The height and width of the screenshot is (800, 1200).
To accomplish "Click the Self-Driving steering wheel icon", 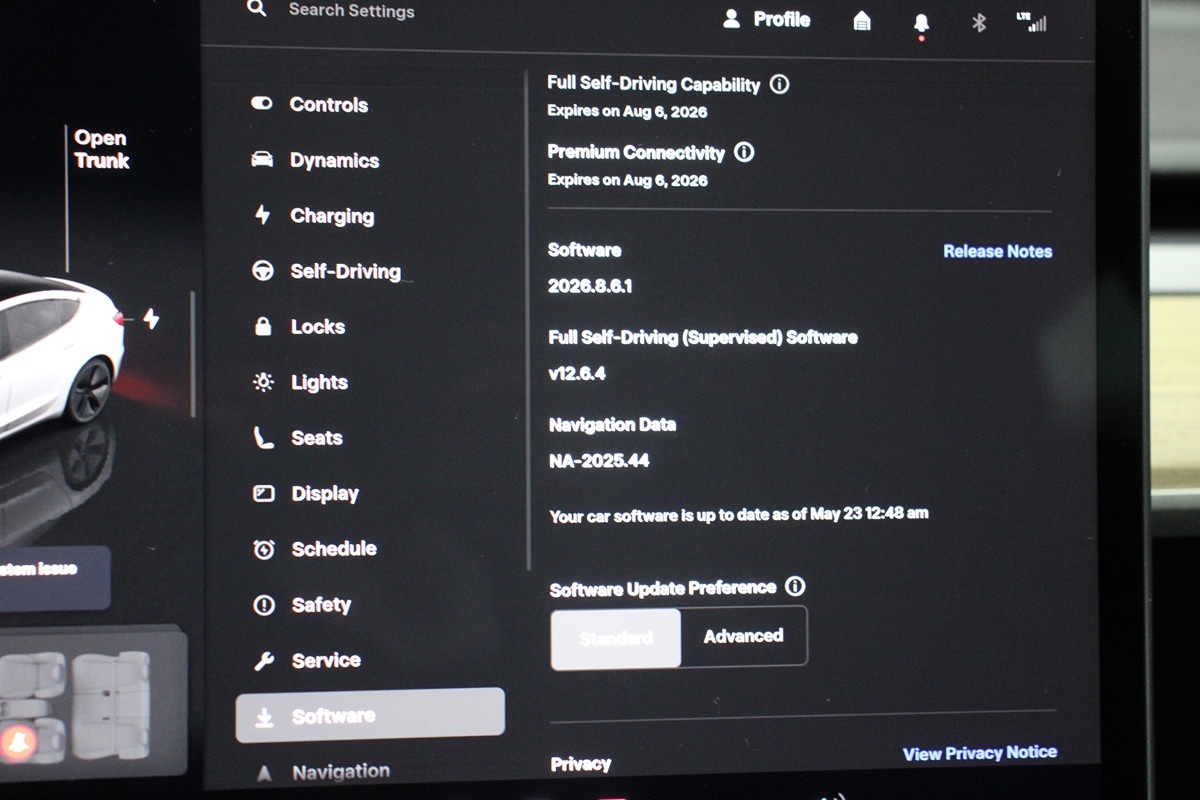I will [263, 271].
